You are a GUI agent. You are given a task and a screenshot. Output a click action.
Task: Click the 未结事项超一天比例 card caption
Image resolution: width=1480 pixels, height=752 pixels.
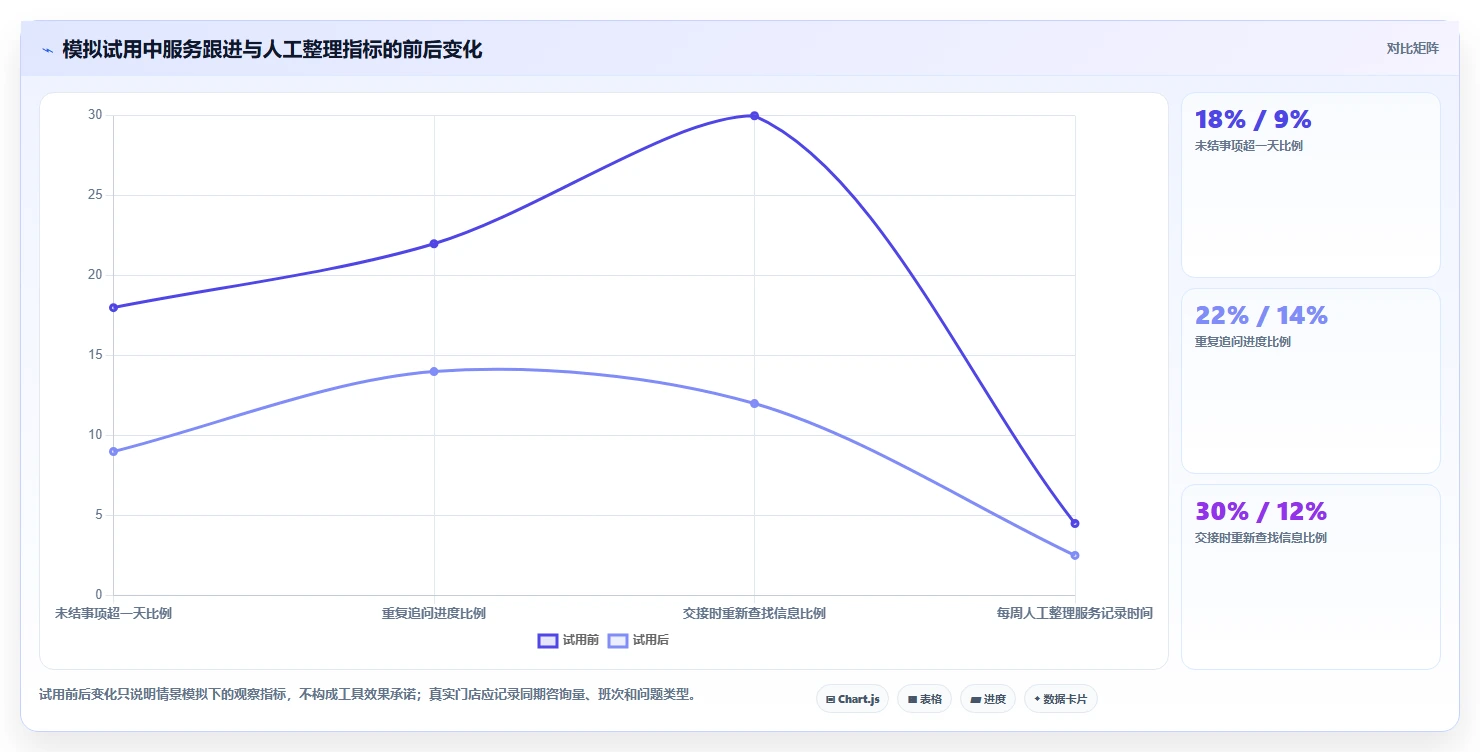pyautogui.click(x=1249, y=146)
